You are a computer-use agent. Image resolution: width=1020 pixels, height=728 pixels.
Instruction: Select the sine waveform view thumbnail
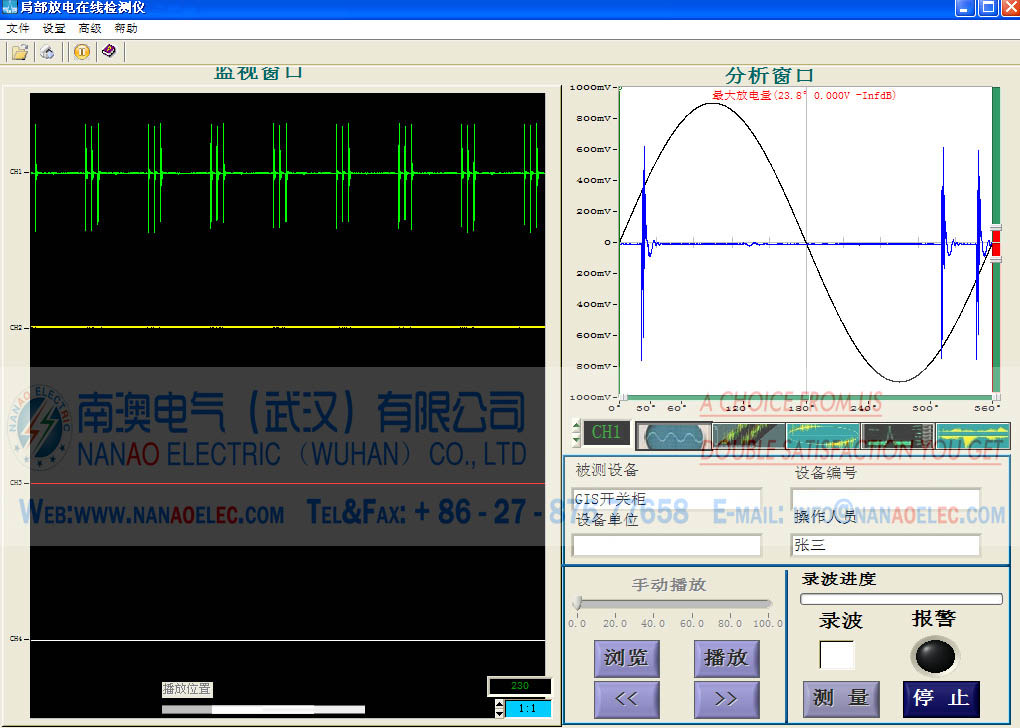point(673,435)
